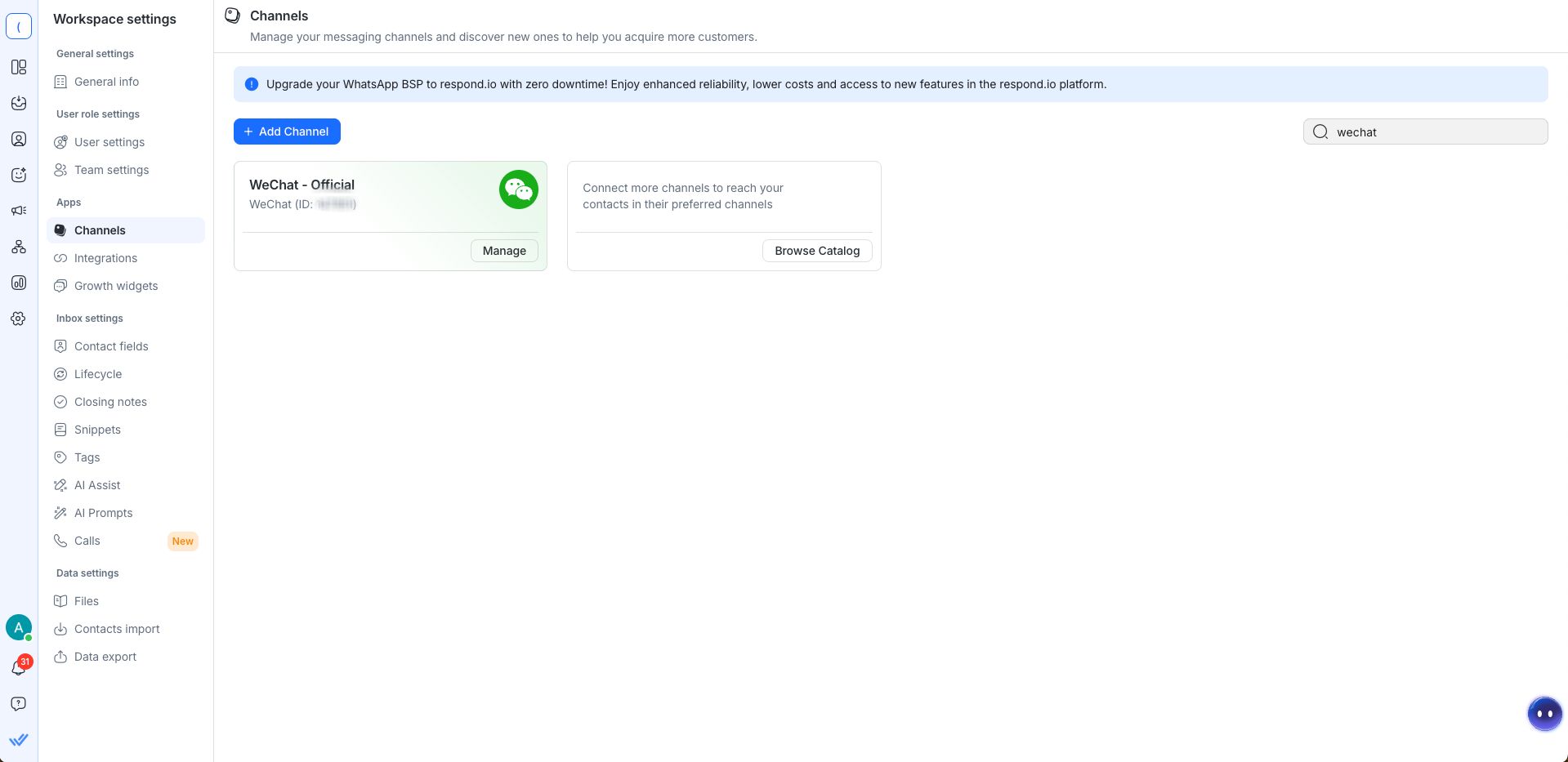Open the Contacts icon in left rail

[19, 139]
